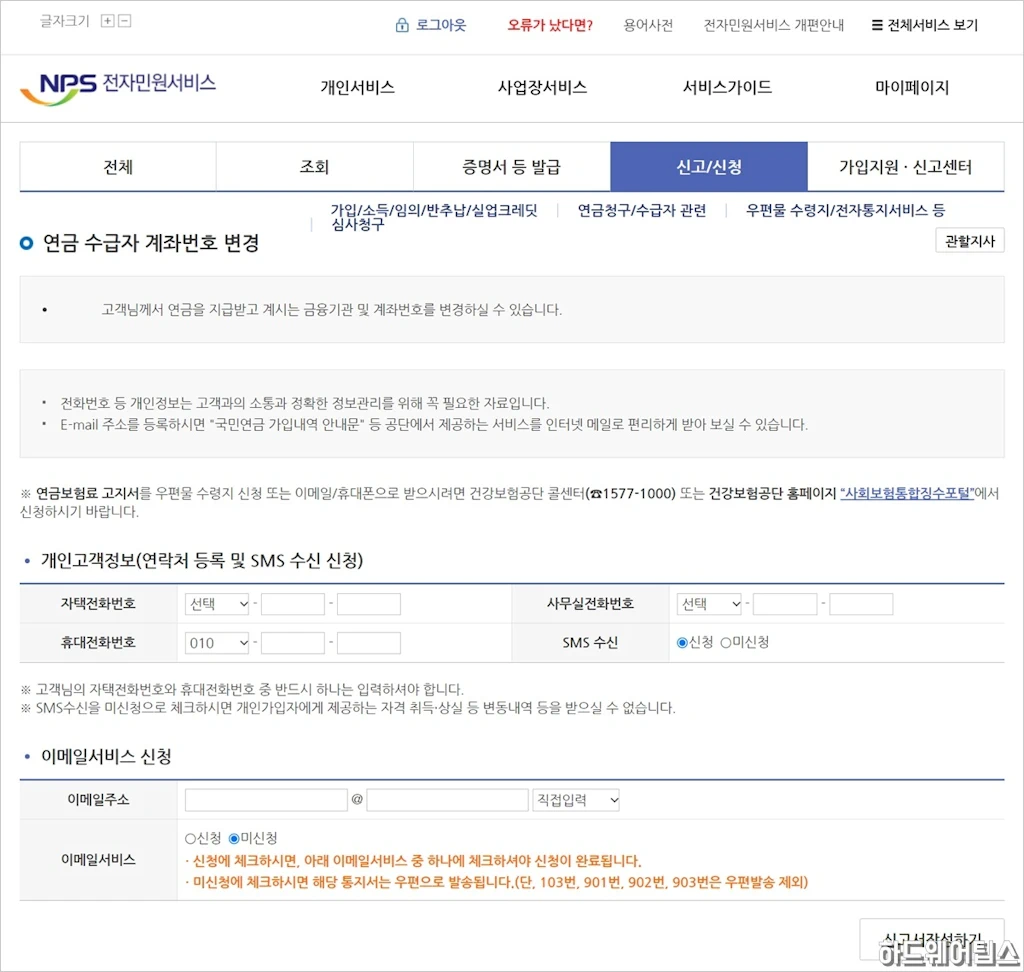Click the font size decrease minus icon
1024x972 pixels.
tap(125, 21)
